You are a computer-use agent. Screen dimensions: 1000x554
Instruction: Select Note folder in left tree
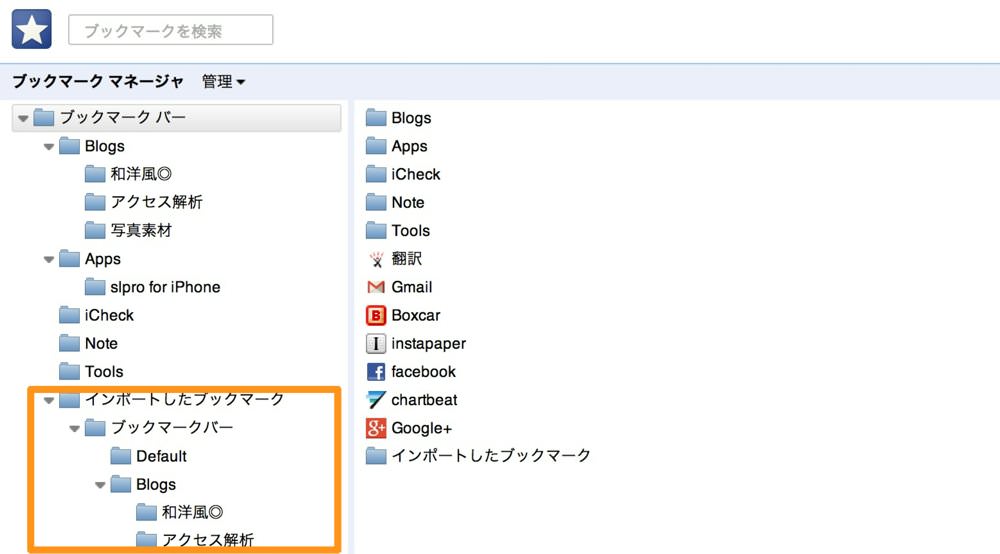point(101,343)
